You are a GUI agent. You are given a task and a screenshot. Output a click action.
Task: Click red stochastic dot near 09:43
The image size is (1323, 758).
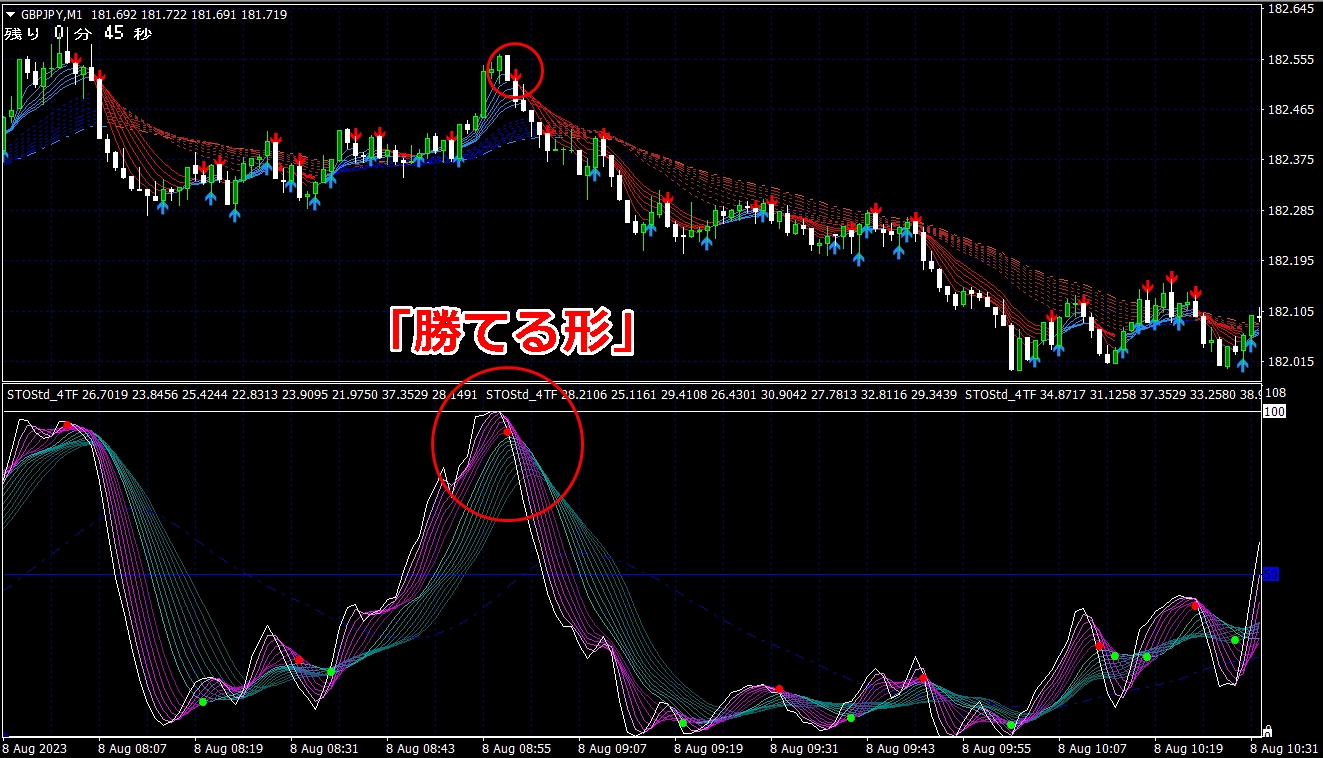coord(923,679)
